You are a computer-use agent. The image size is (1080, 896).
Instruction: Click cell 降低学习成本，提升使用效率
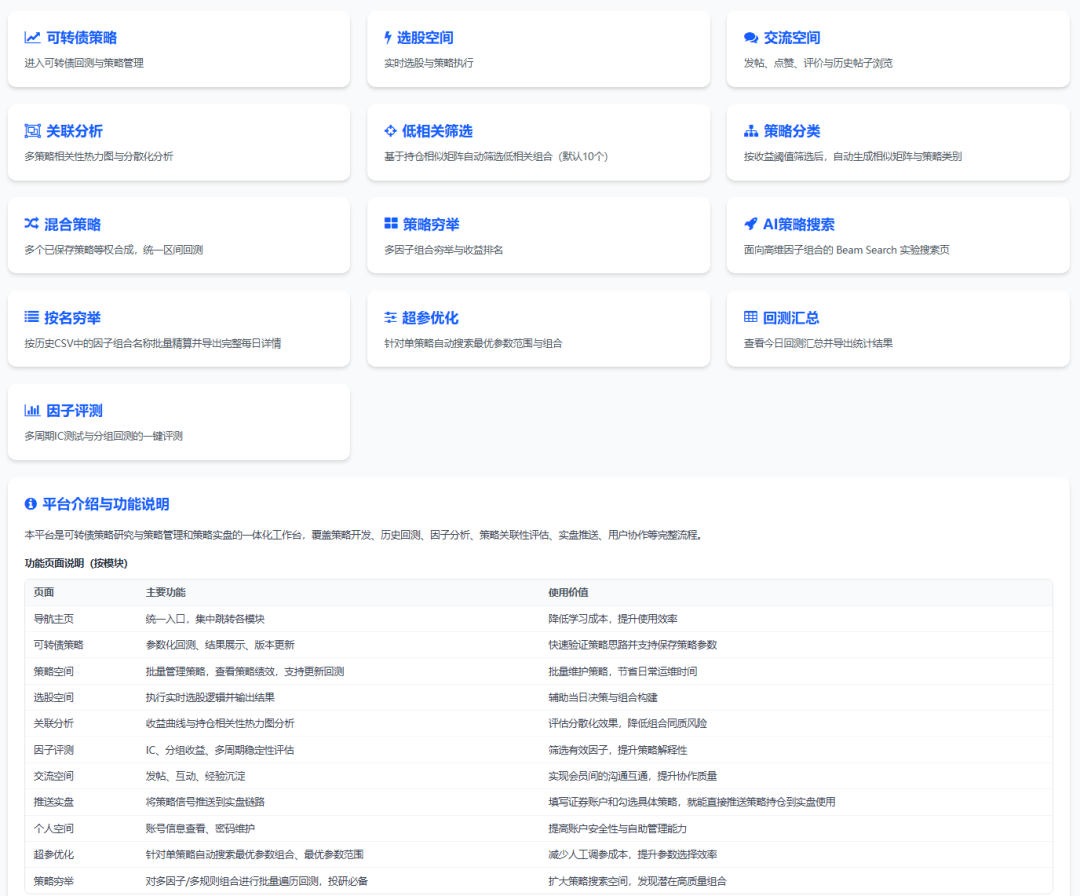click(613, 618)
